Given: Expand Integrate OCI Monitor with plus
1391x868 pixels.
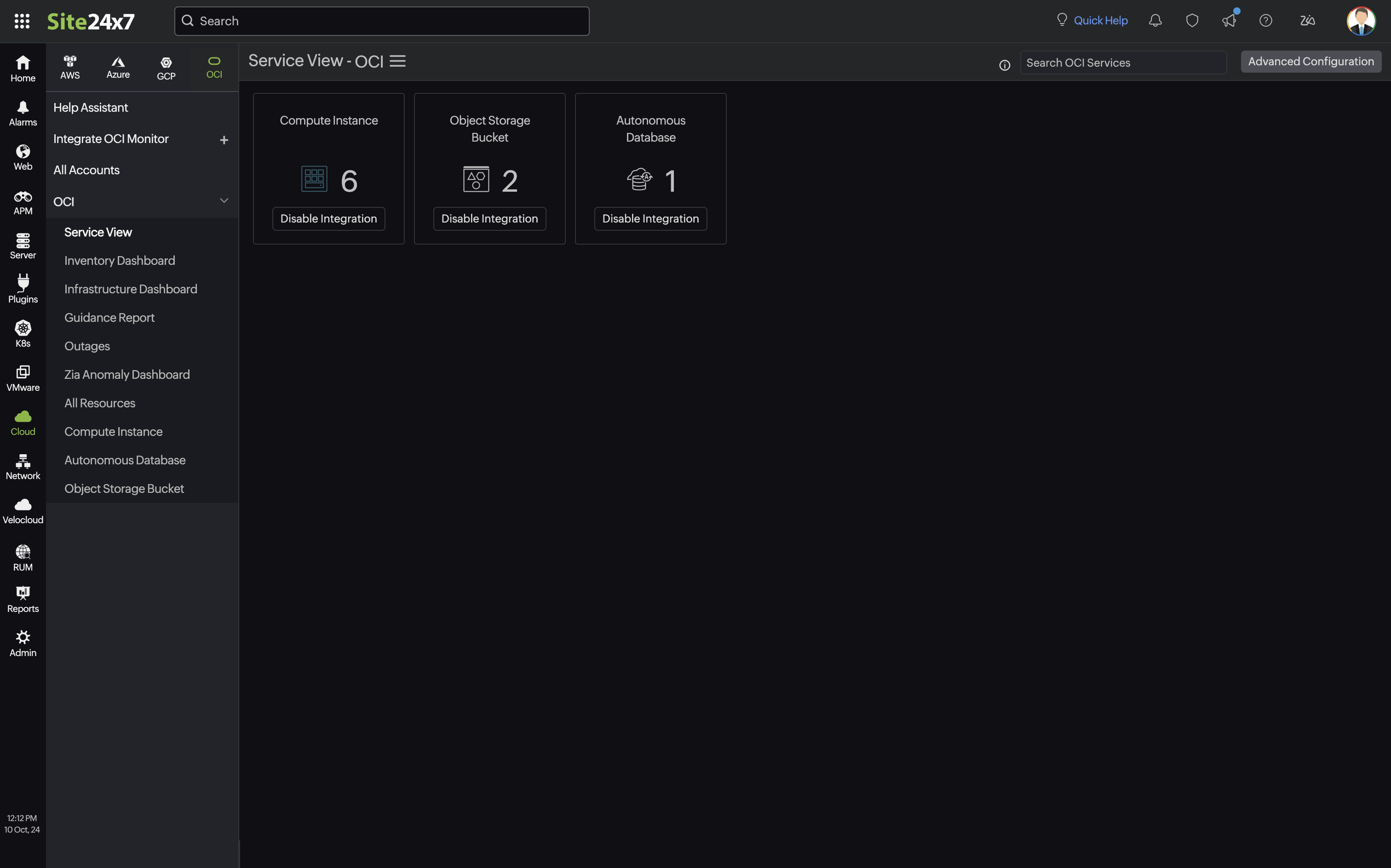Looking at the screenshot, I should [x=224, y=139].
